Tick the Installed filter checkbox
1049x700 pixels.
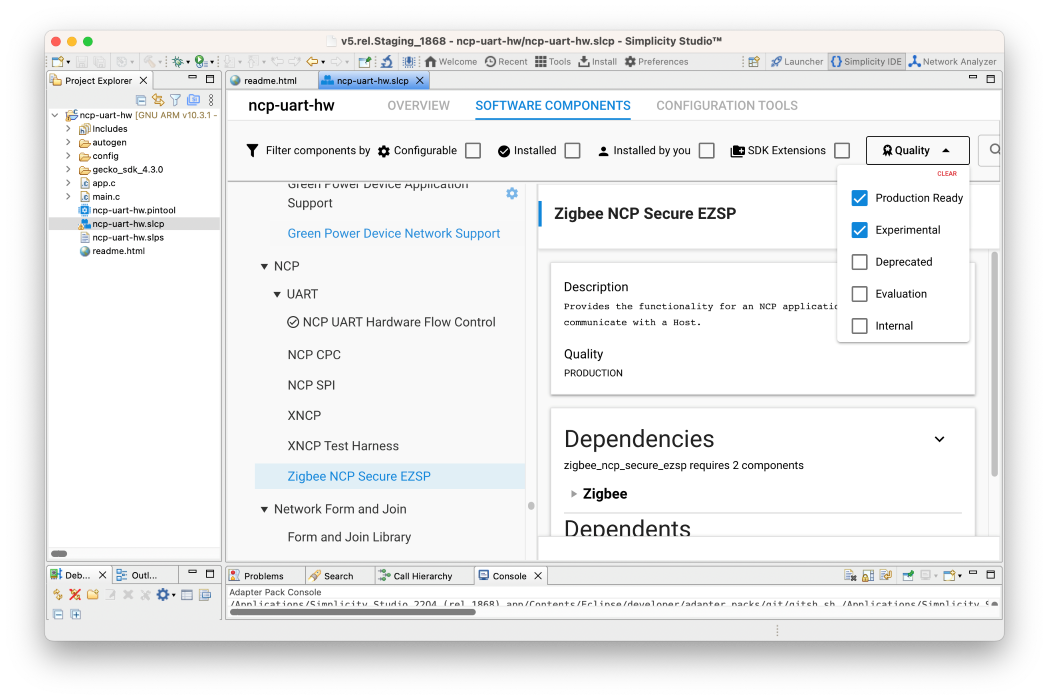572,151
